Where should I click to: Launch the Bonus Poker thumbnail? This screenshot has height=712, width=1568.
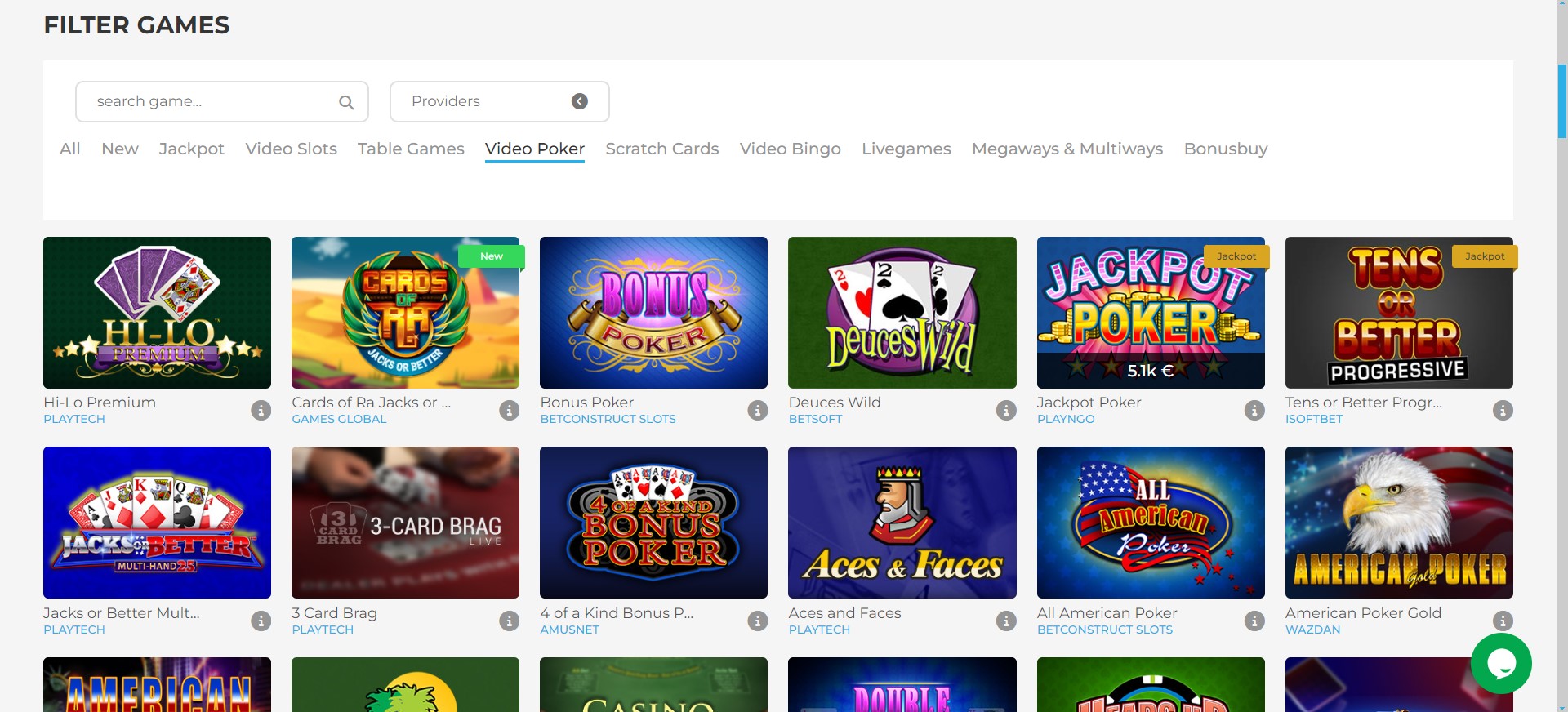coord(653,313)
